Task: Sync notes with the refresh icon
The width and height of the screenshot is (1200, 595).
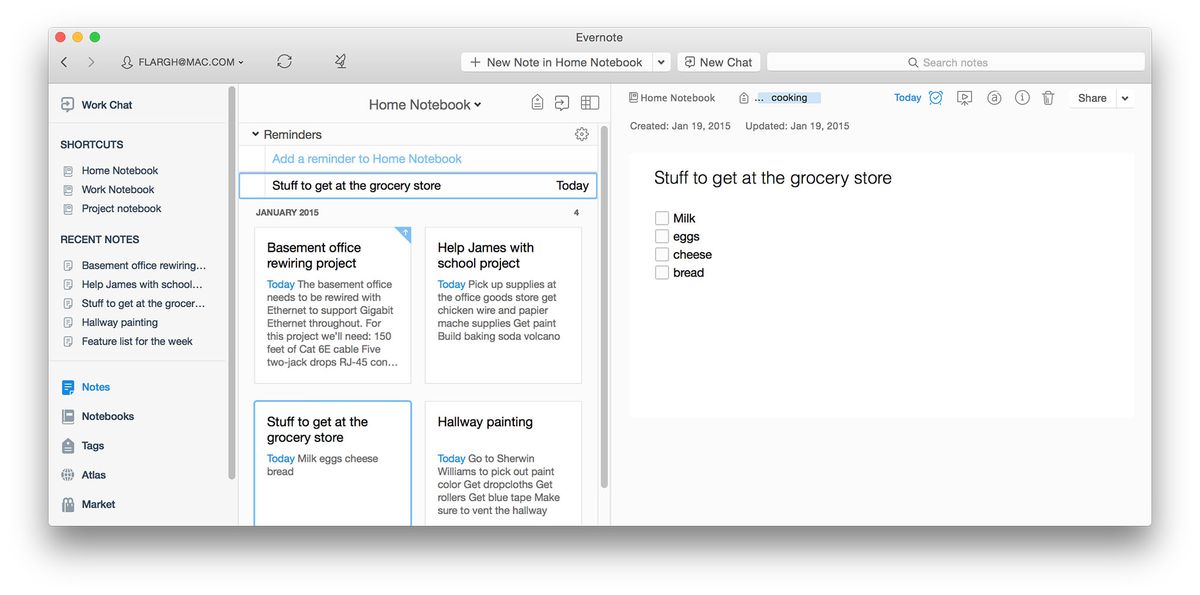Action: [284, 61]
